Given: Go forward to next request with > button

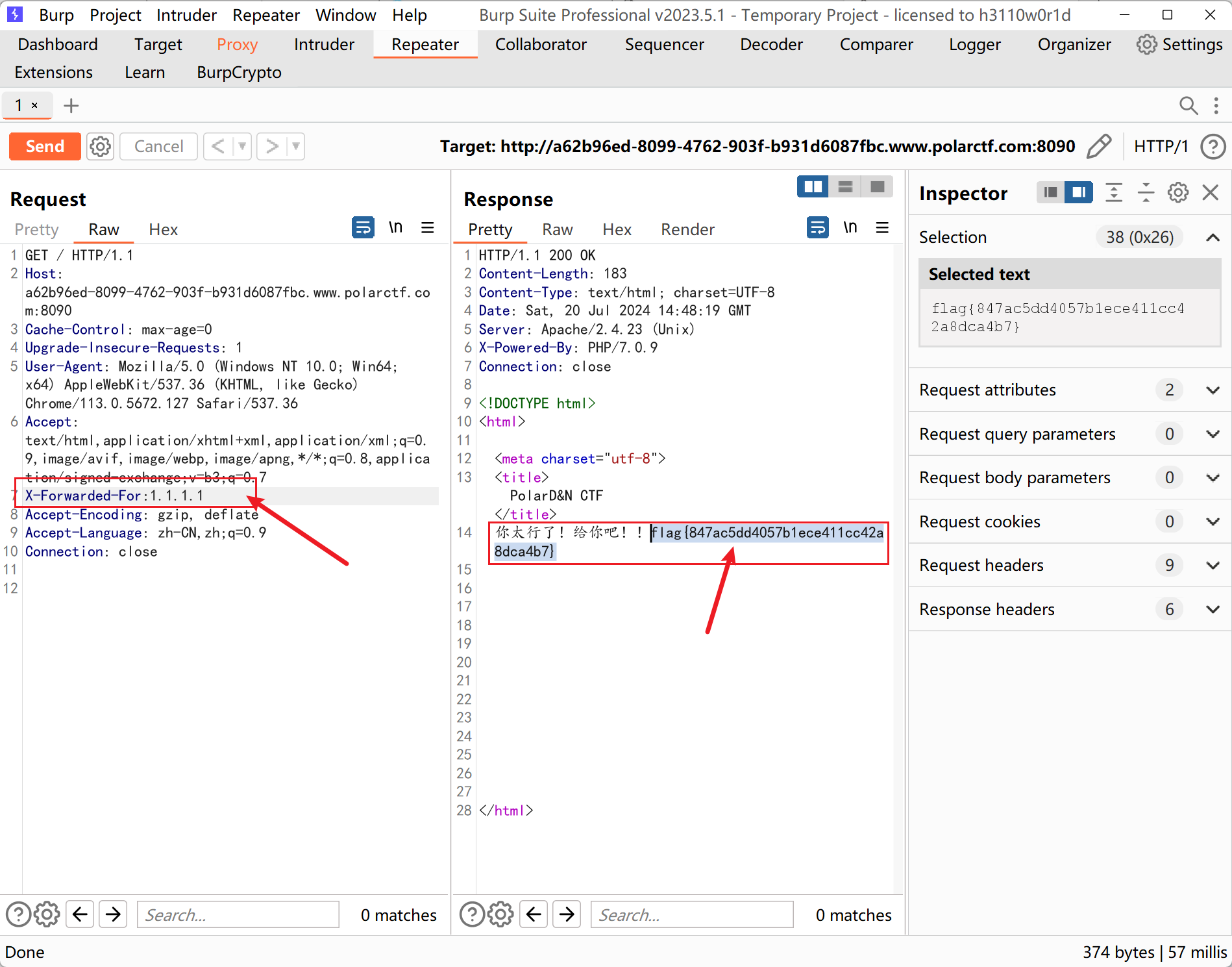Looking at the screenshot, I should click(x=271, y=147).
